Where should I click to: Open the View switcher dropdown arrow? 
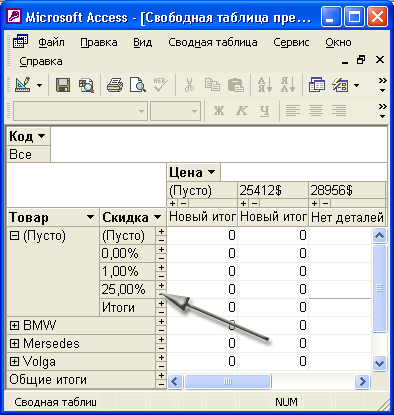39,85
